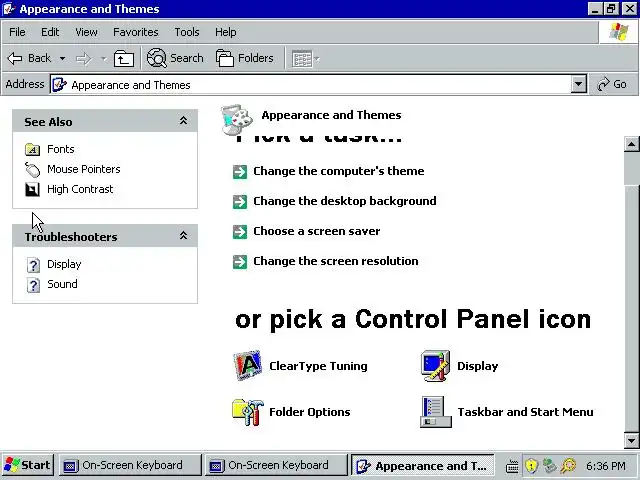Open the Tools menu
The width and height of the screenshot is (640, 480).
(x=187, y=32)
